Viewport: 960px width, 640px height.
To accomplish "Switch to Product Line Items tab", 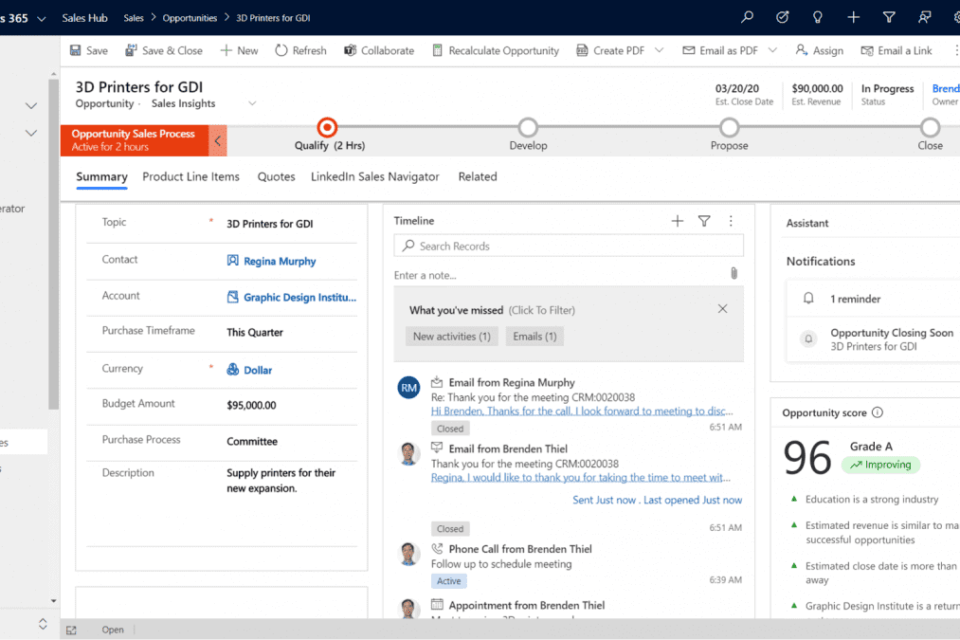I will (x=191, y=177).
